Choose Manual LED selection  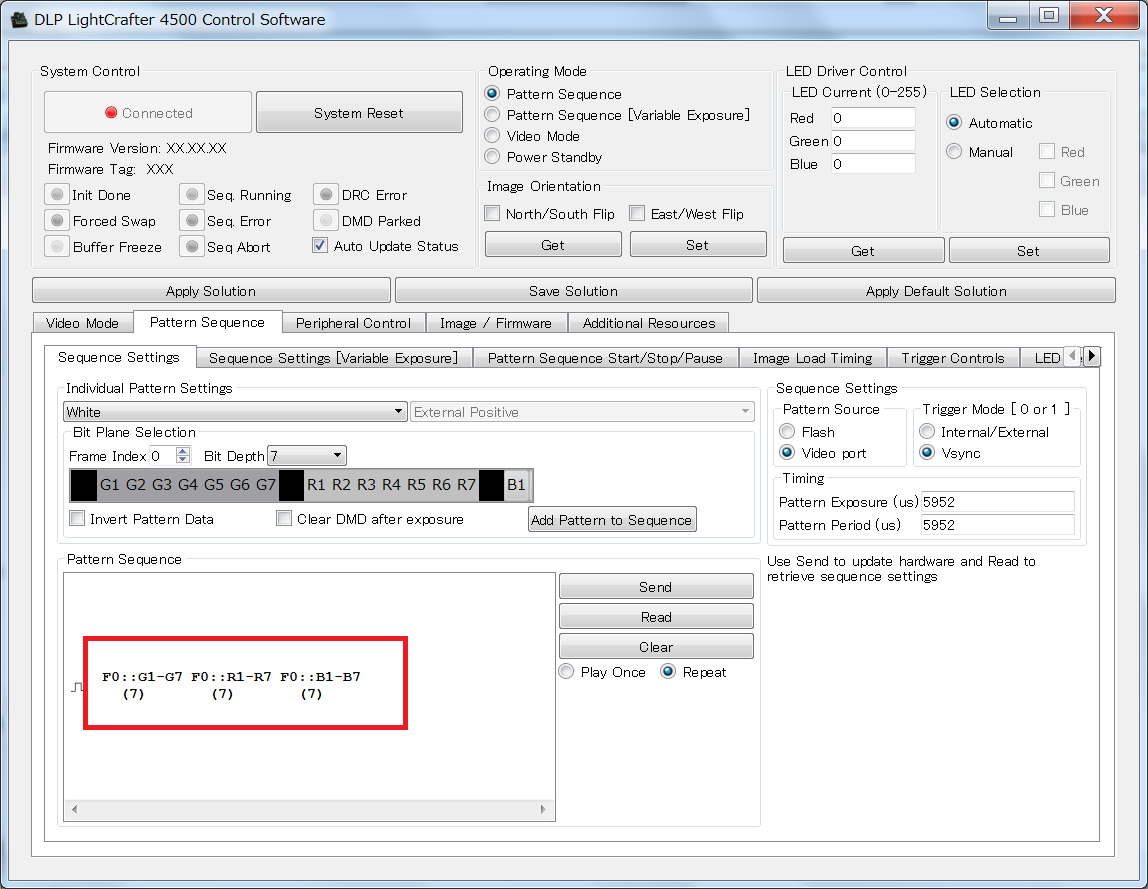954,152
